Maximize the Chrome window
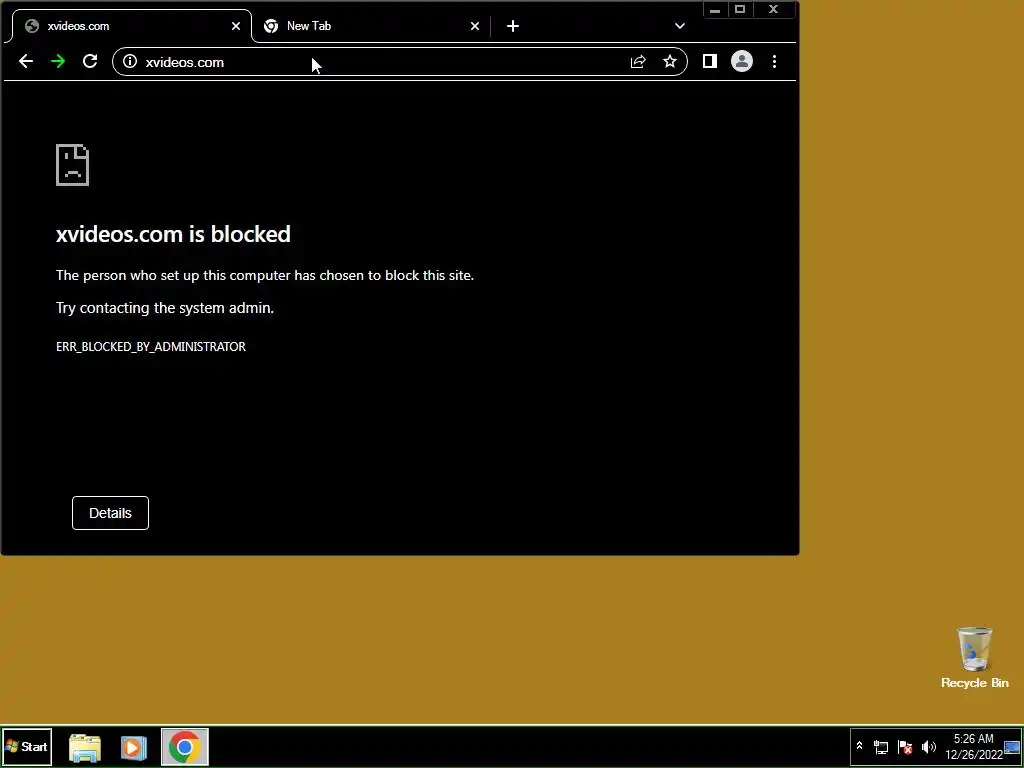This screenshot has height=768, width=1024. click(x=740, y=10)
